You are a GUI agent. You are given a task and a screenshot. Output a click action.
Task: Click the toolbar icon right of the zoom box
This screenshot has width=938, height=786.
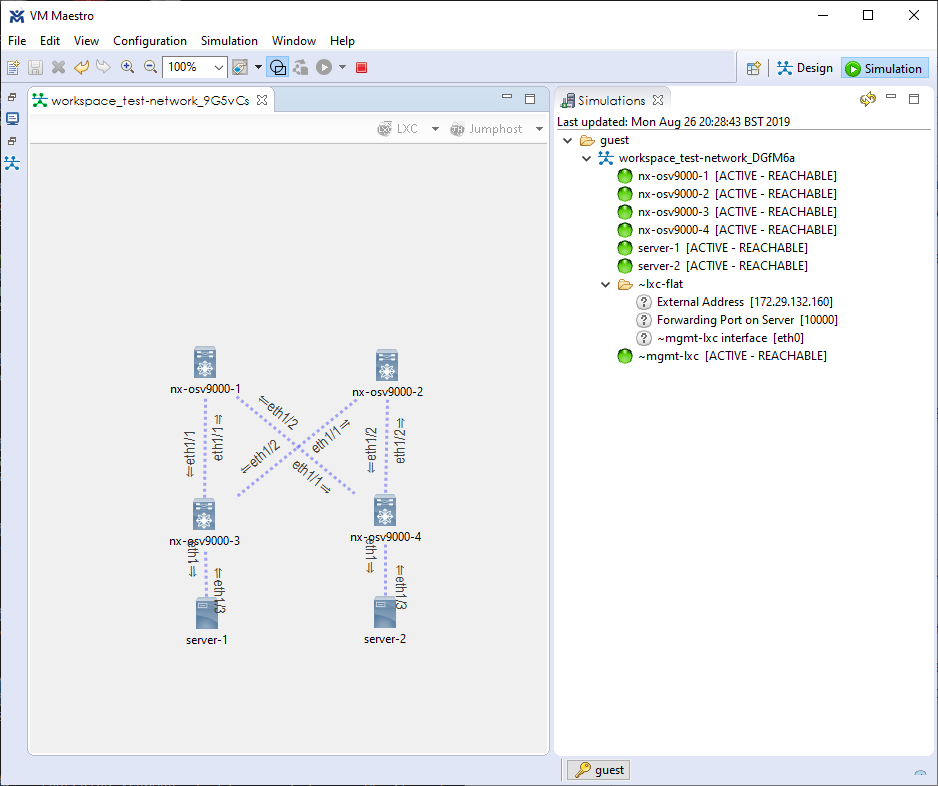(x=240, y=68)
